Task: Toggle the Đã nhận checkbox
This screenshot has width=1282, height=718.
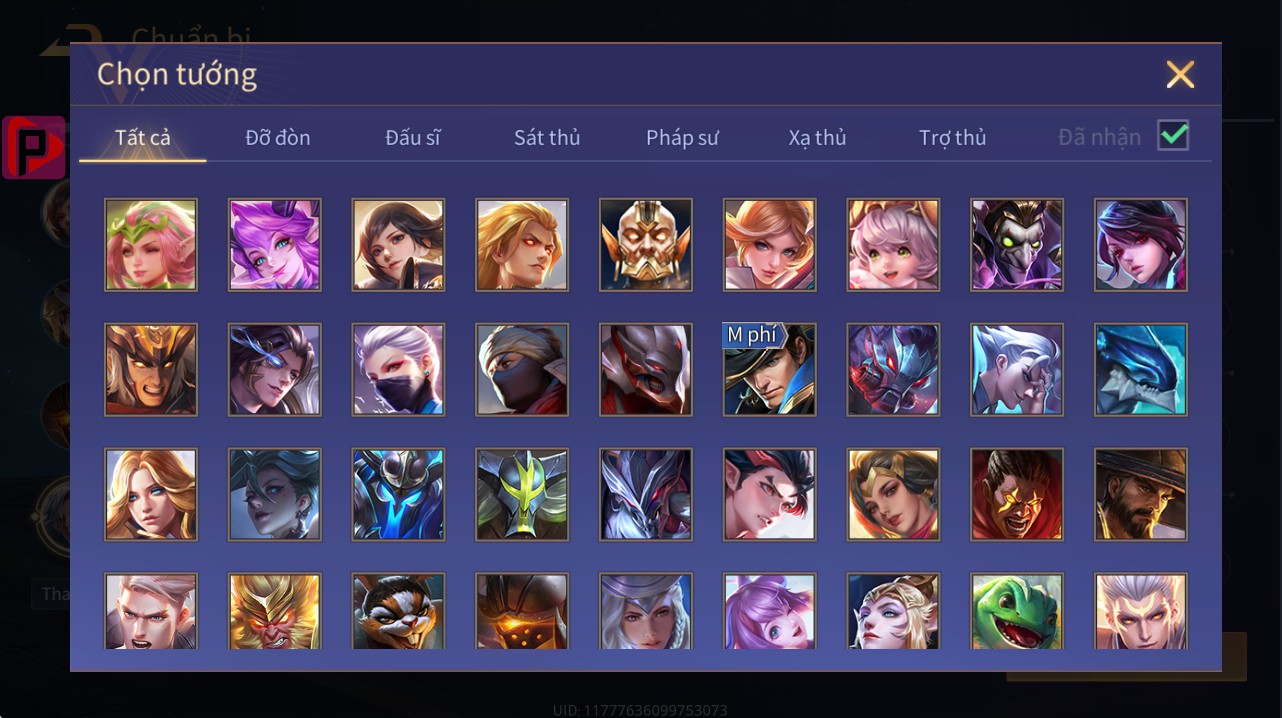Action: (x=1173, y=135)
